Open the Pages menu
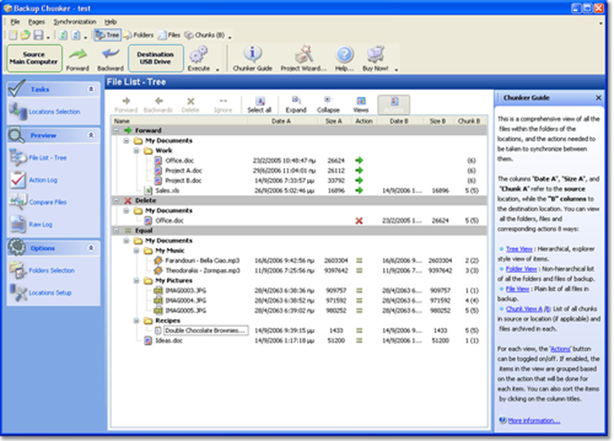Screen dimensions: 614x441 [37, 20]
